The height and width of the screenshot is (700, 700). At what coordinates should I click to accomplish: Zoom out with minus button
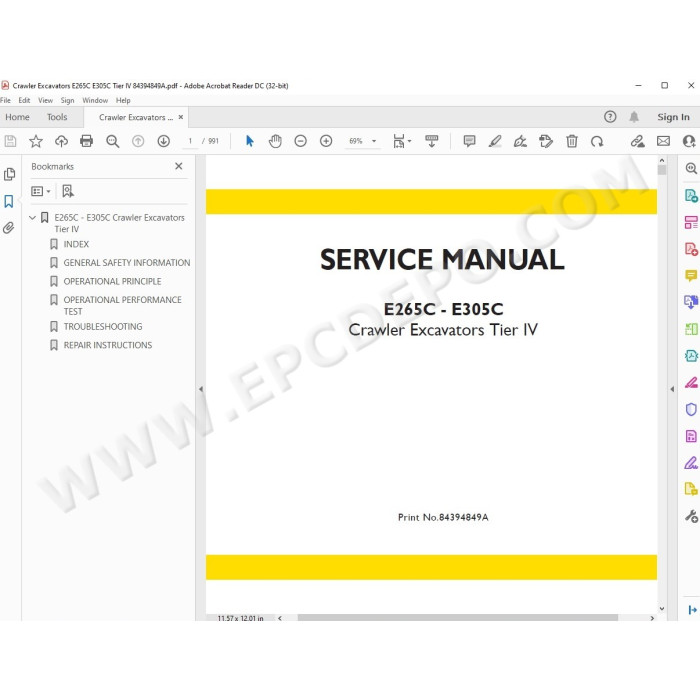coord(300,142)
